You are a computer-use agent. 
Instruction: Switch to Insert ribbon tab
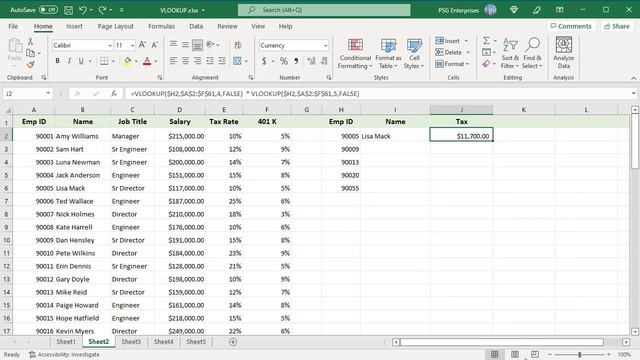point(74,26)
